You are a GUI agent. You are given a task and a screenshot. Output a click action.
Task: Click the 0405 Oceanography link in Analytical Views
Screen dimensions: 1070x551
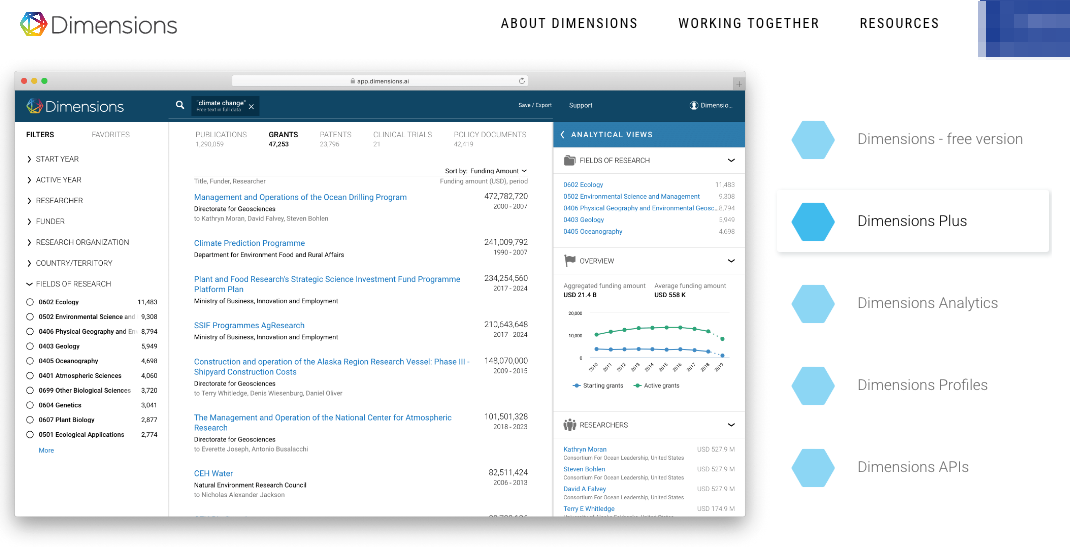pos(593,231)
